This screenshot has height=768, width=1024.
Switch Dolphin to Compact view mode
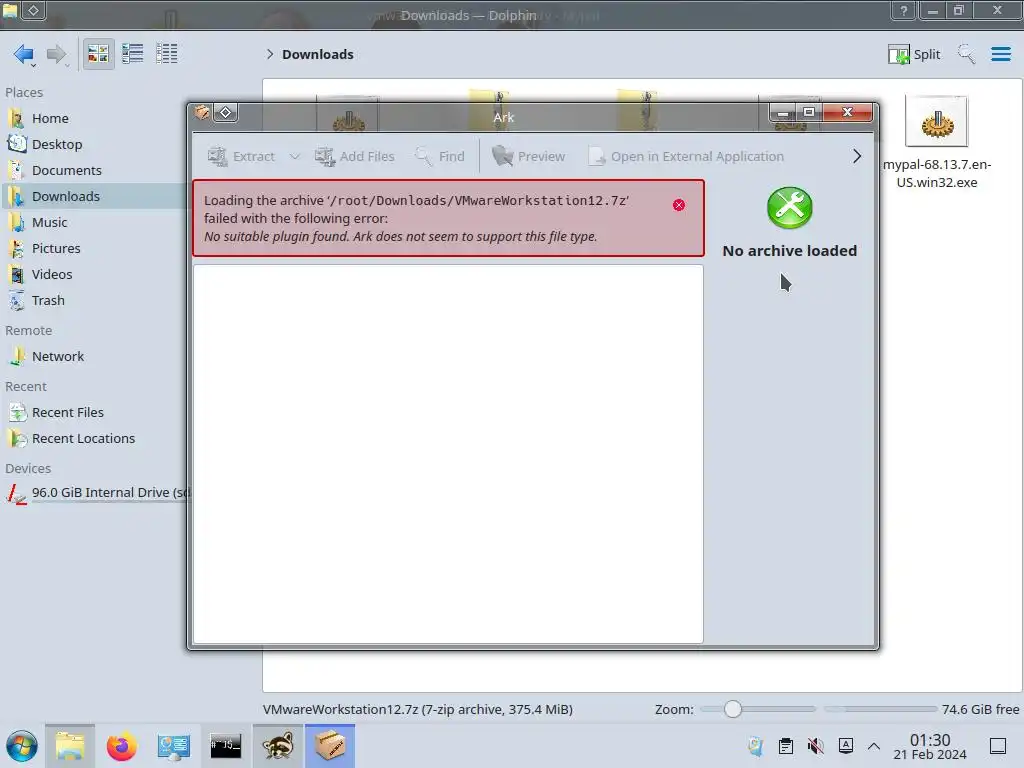pos(133,54)
